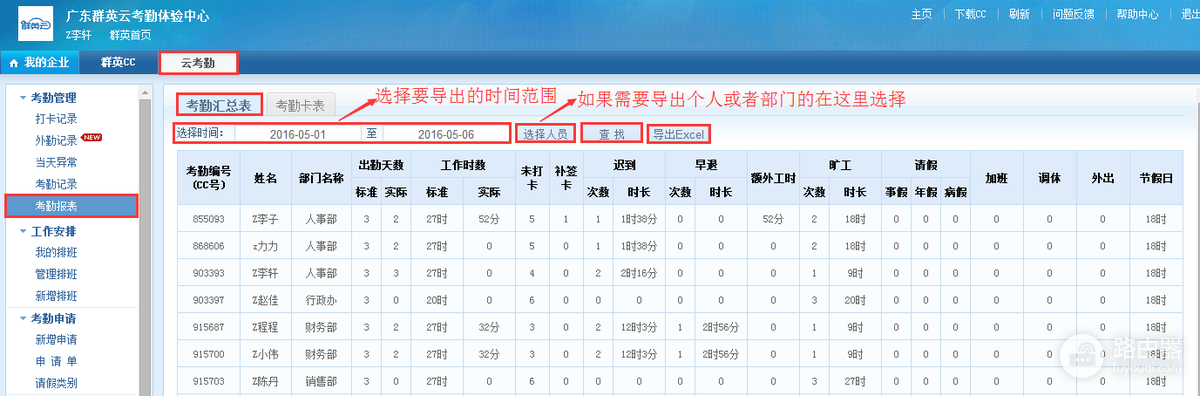Open the 主页 link in top bar
The image size is (1200, 396).
pyautogui.click(x=922, y=14)
